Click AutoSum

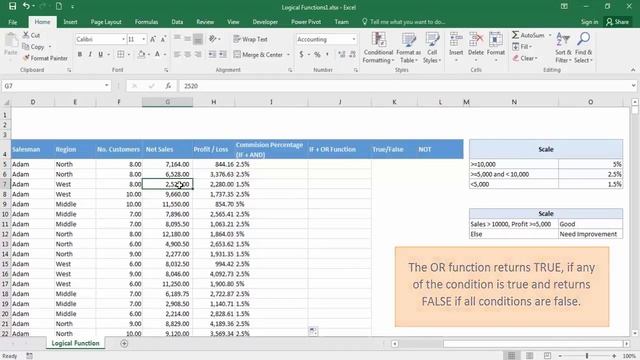click(529, 35)
